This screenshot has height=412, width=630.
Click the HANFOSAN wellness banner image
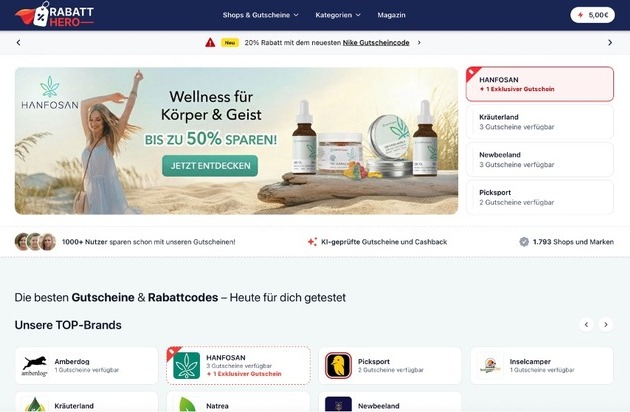(236, 141)
